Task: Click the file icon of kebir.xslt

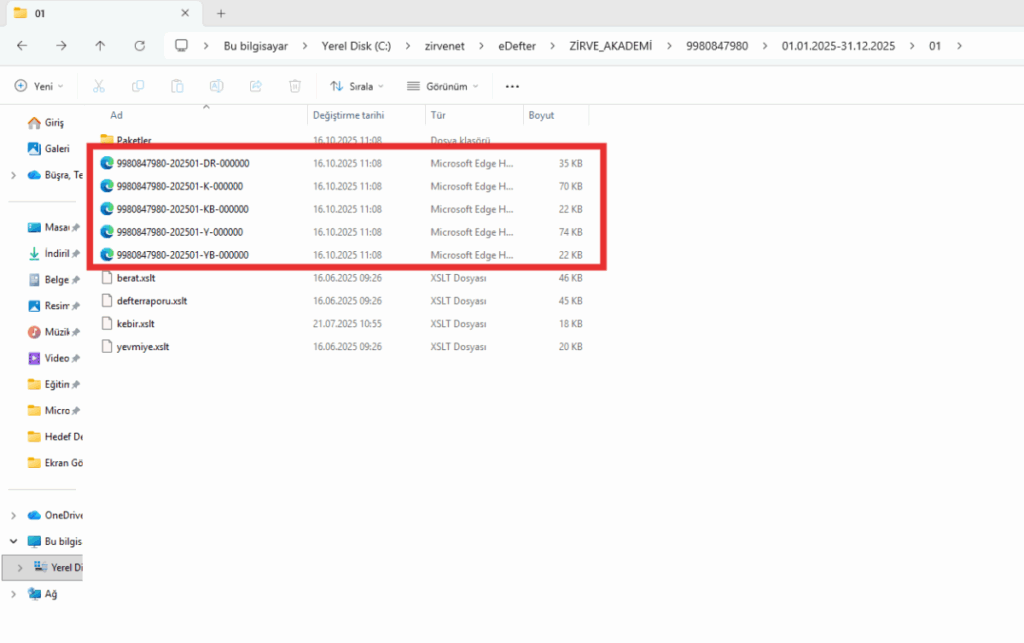Action: tap(106, 323)
